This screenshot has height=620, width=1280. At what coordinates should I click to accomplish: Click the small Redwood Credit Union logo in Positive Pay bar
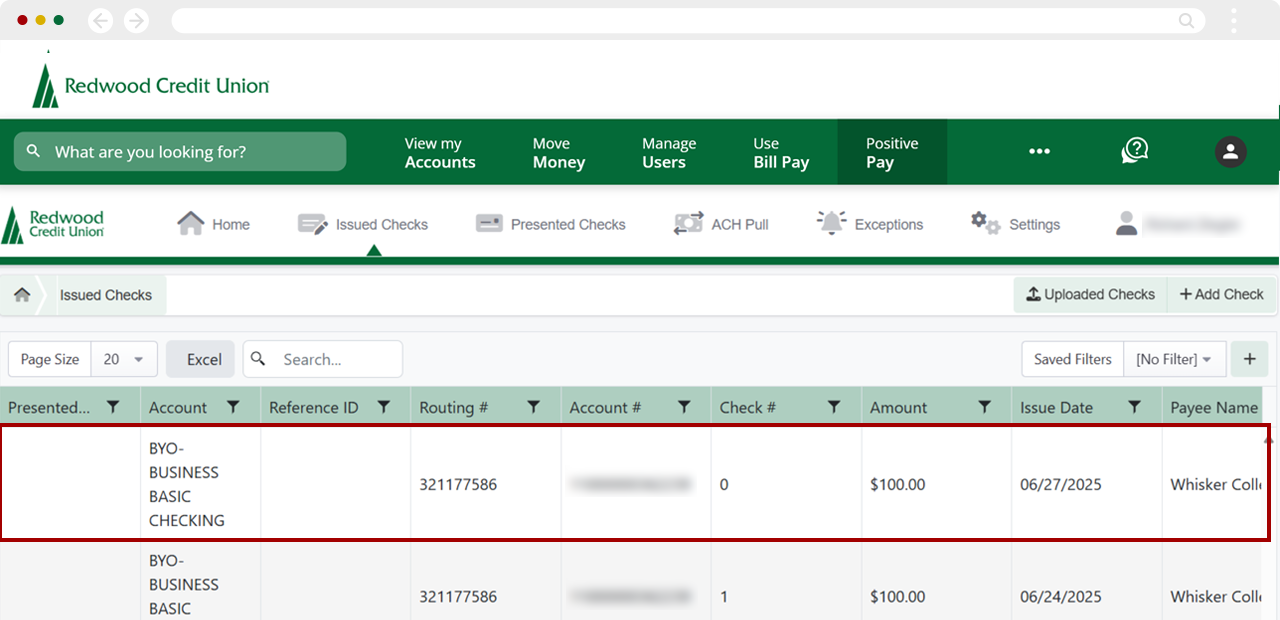pyautogui.click(x=53, y=225)
